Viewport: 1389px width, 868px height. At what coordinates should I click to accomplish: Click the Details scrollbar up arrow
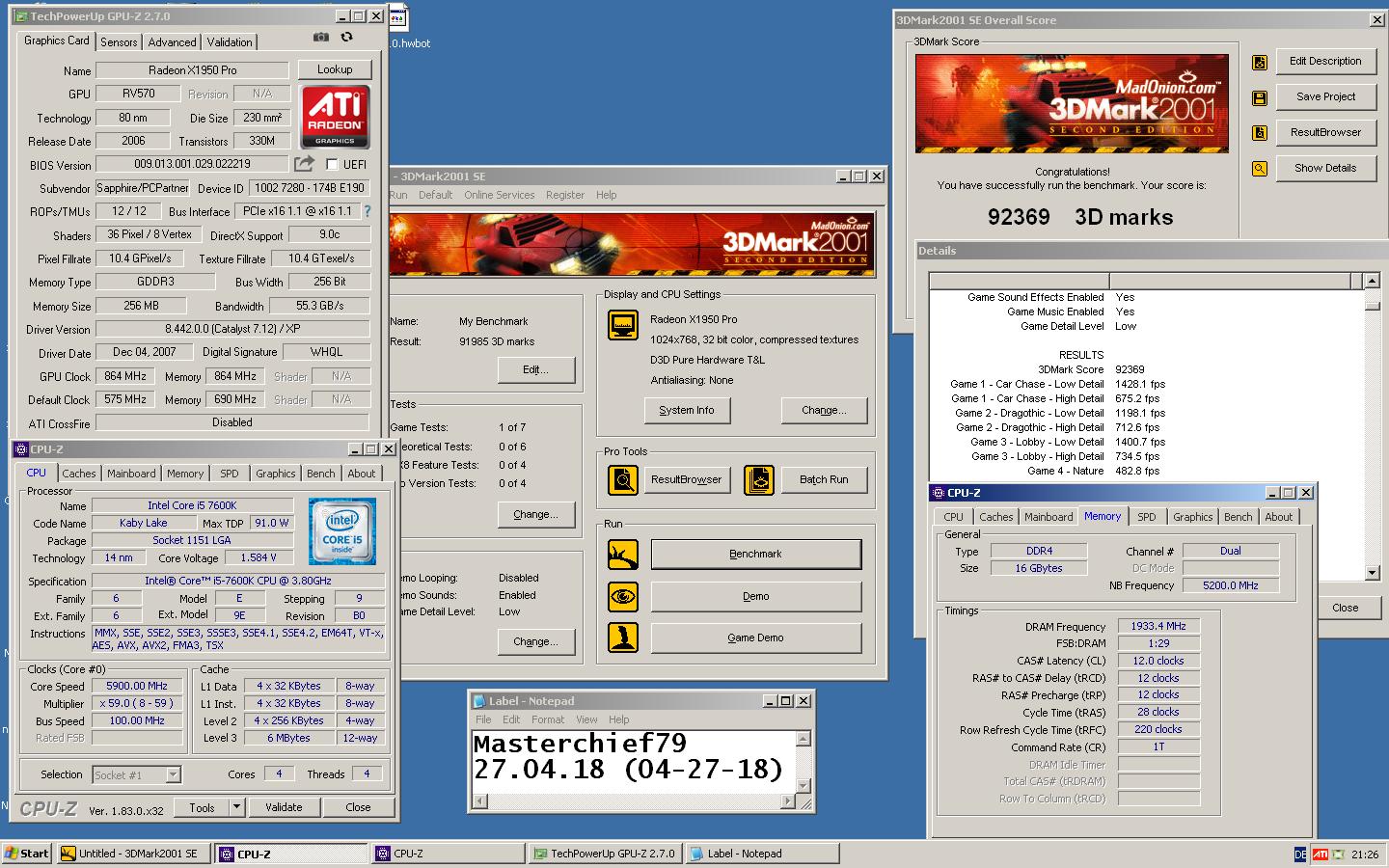(1372, 282)
